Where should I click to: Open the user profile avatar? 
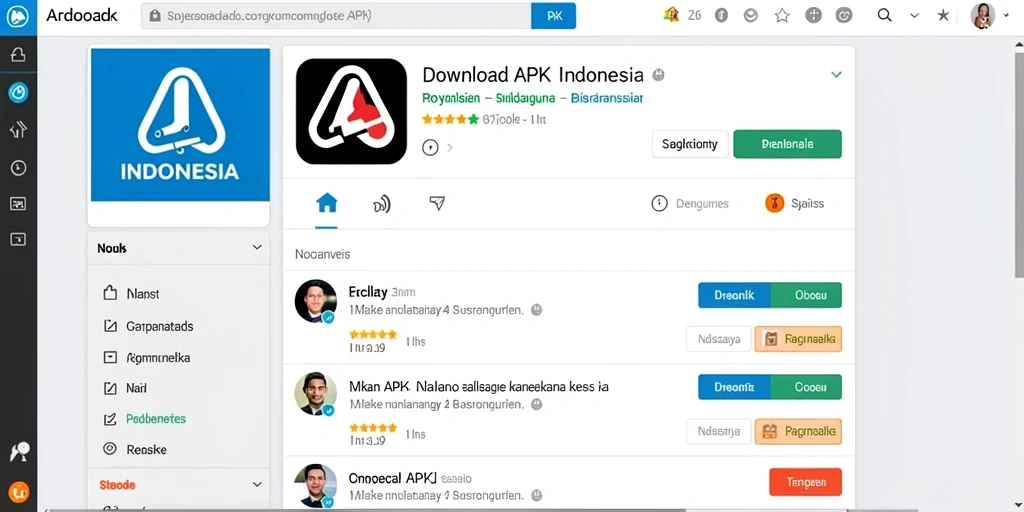pos(983,16)
